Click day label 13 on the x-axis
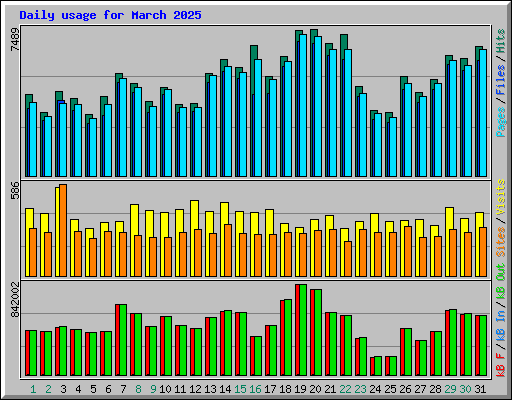 point(210,389)
